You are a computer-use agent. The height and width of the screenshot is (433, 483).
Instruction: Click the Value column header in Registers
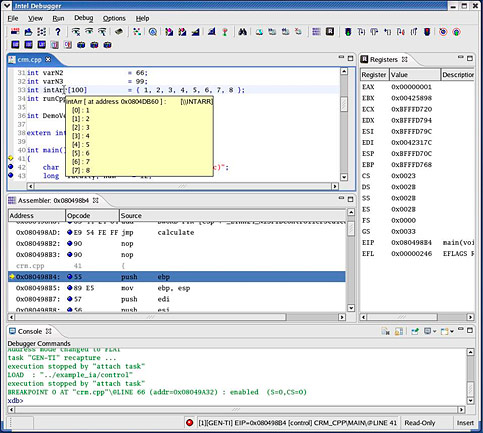415,75
